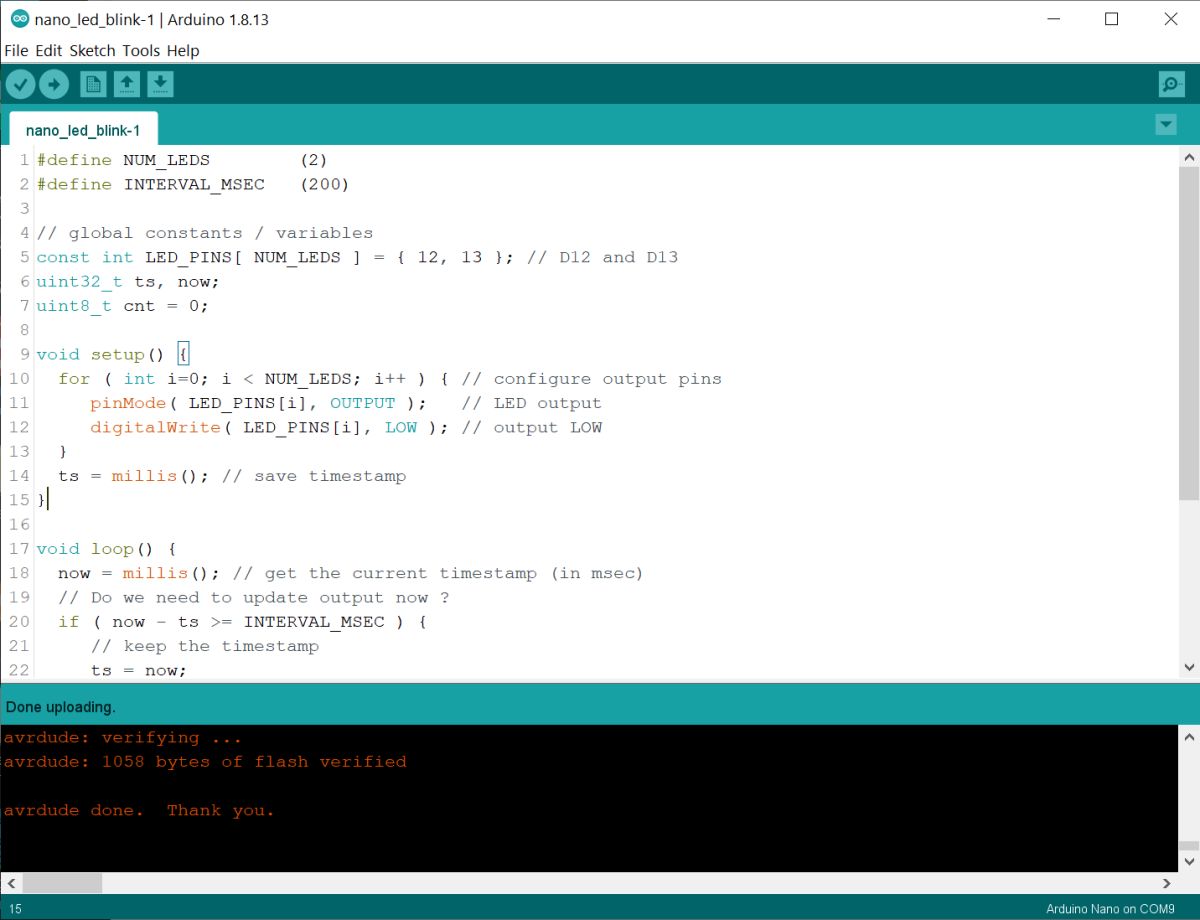
Task: Click 'if ( now - ts >= INTERVAL_MSEC )' line
Action: (243, 622)
